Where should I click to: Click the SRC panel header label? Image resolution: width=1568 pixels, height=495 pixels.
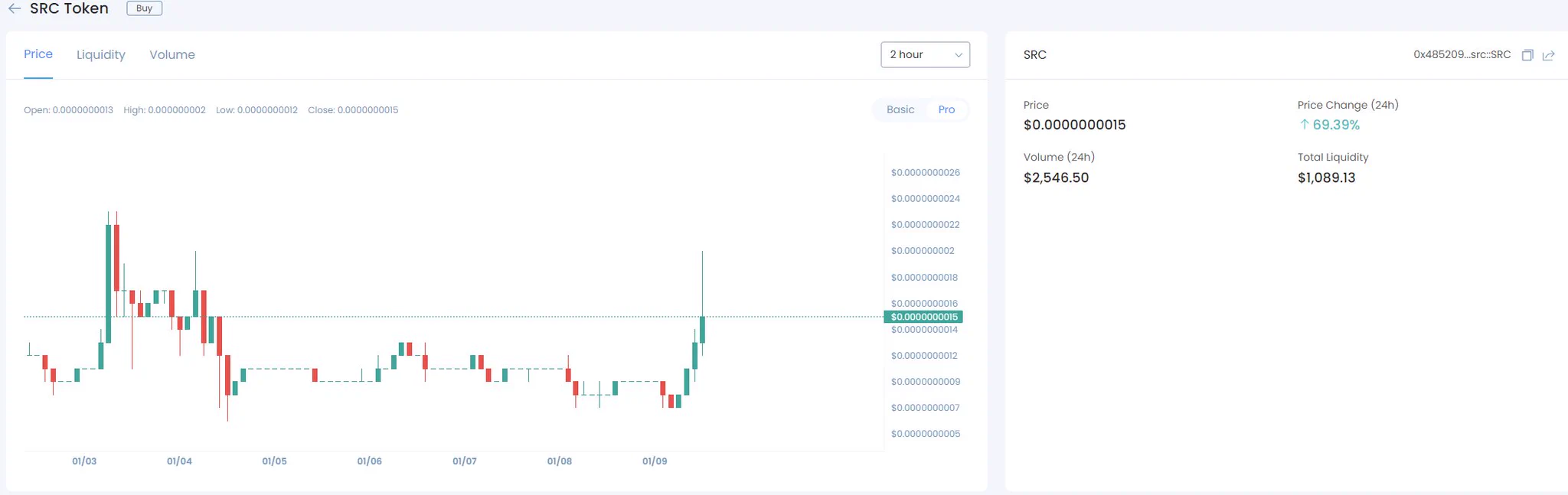pos(1035,55)
